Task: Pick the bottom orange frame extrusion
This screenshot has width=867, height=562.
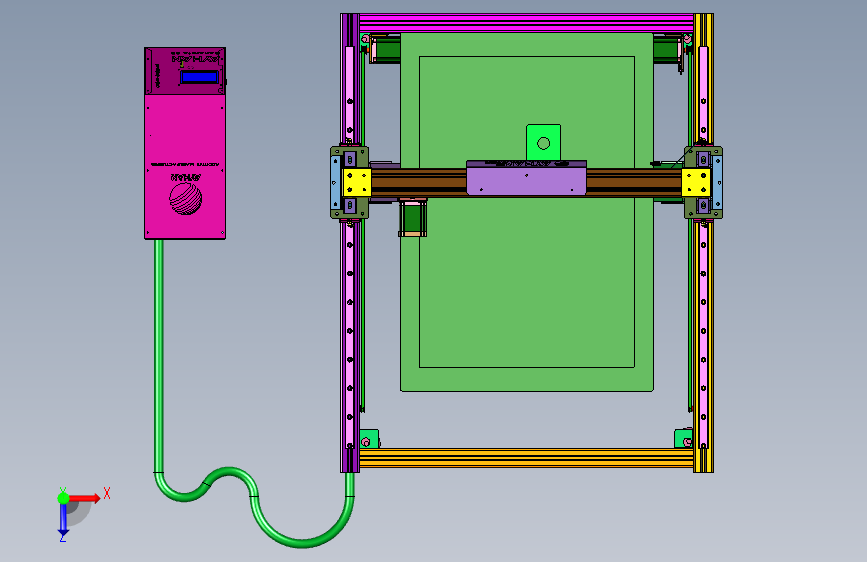Action: 526,458
